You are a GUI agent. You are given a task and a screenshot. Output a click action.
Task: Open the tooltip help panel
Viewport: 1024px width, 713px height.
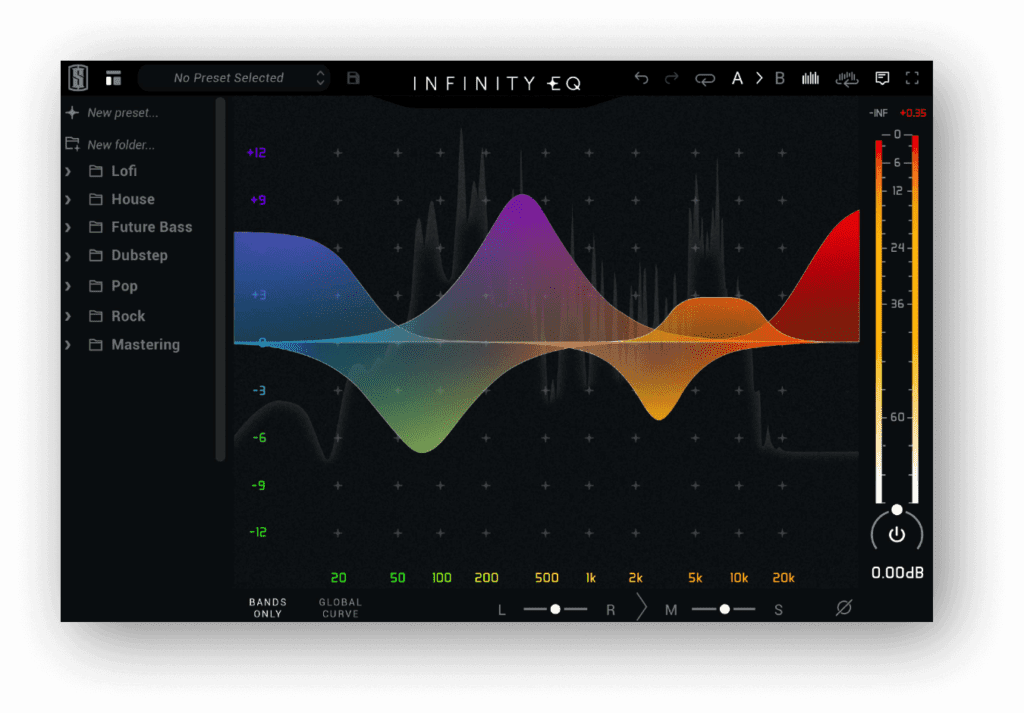[x=882, y=78]
